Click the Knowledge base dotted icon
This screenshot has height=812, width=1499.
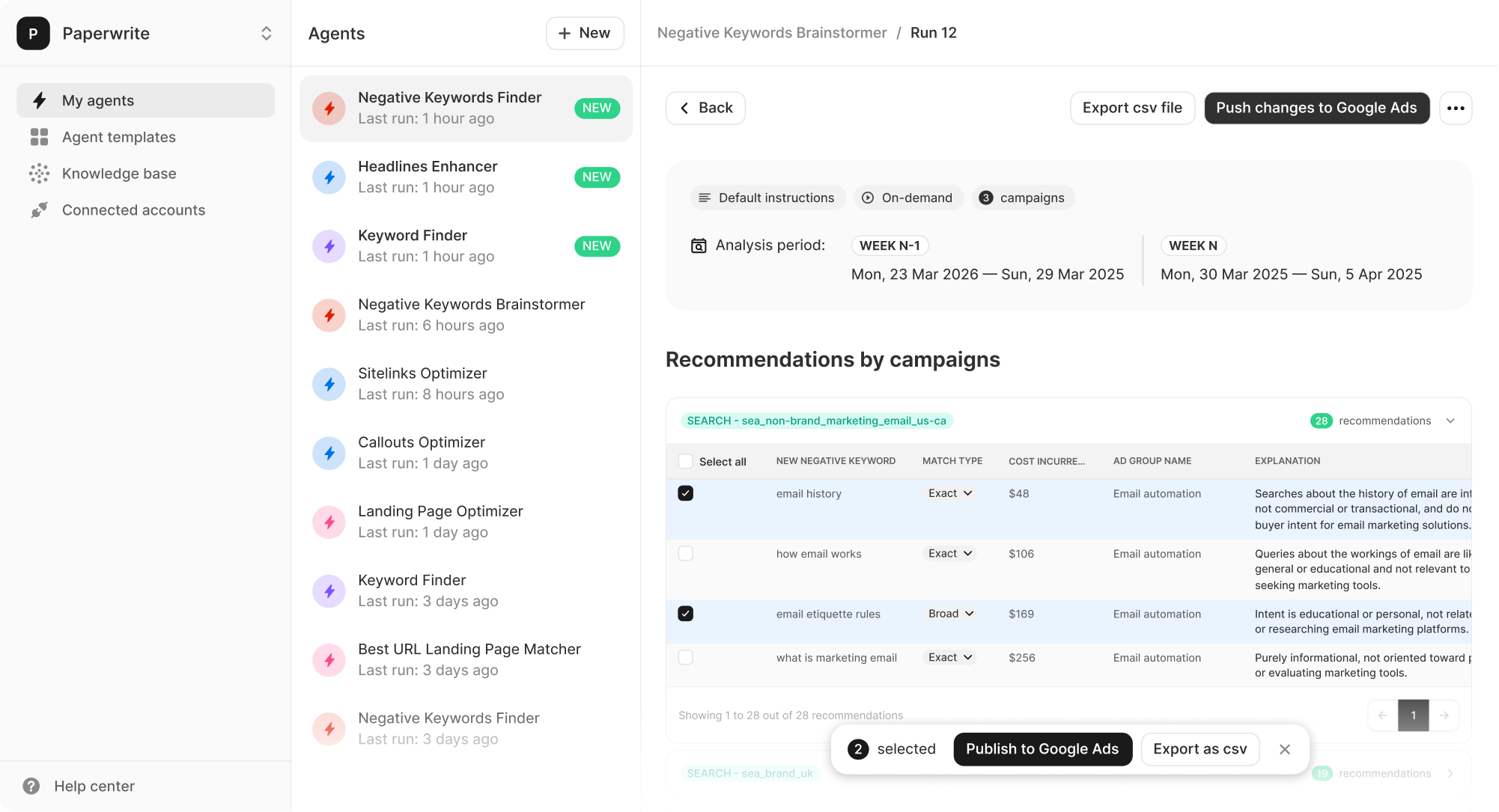pos(39,174)
